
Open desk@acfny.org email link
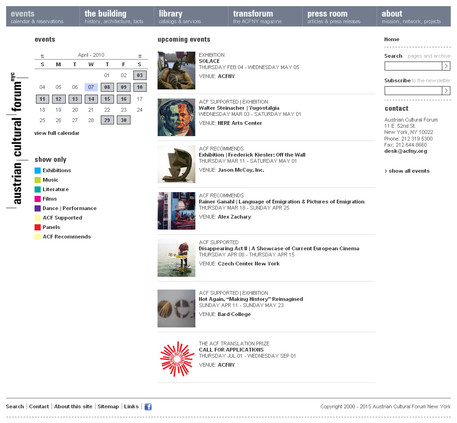406,151
